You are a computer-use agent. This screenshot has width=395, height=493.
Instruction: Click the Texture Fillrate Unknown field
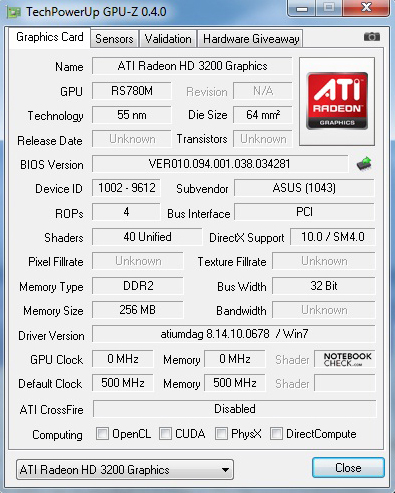click(x=324, y=261)
